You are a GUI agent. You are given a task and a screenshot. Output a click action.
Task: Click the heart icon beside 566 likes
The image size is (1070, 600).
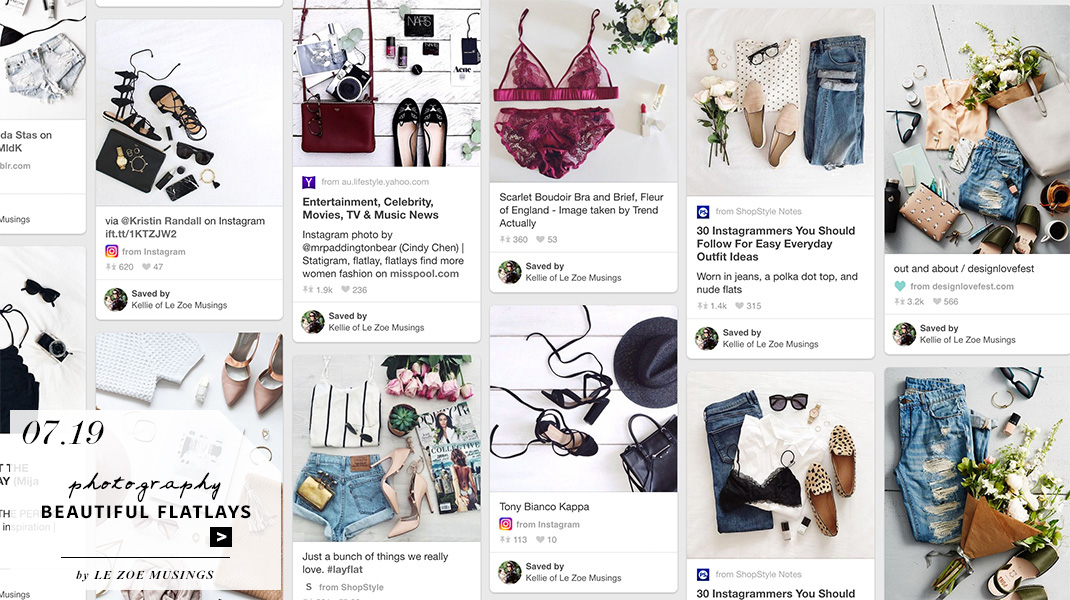[x=935, y=301]
